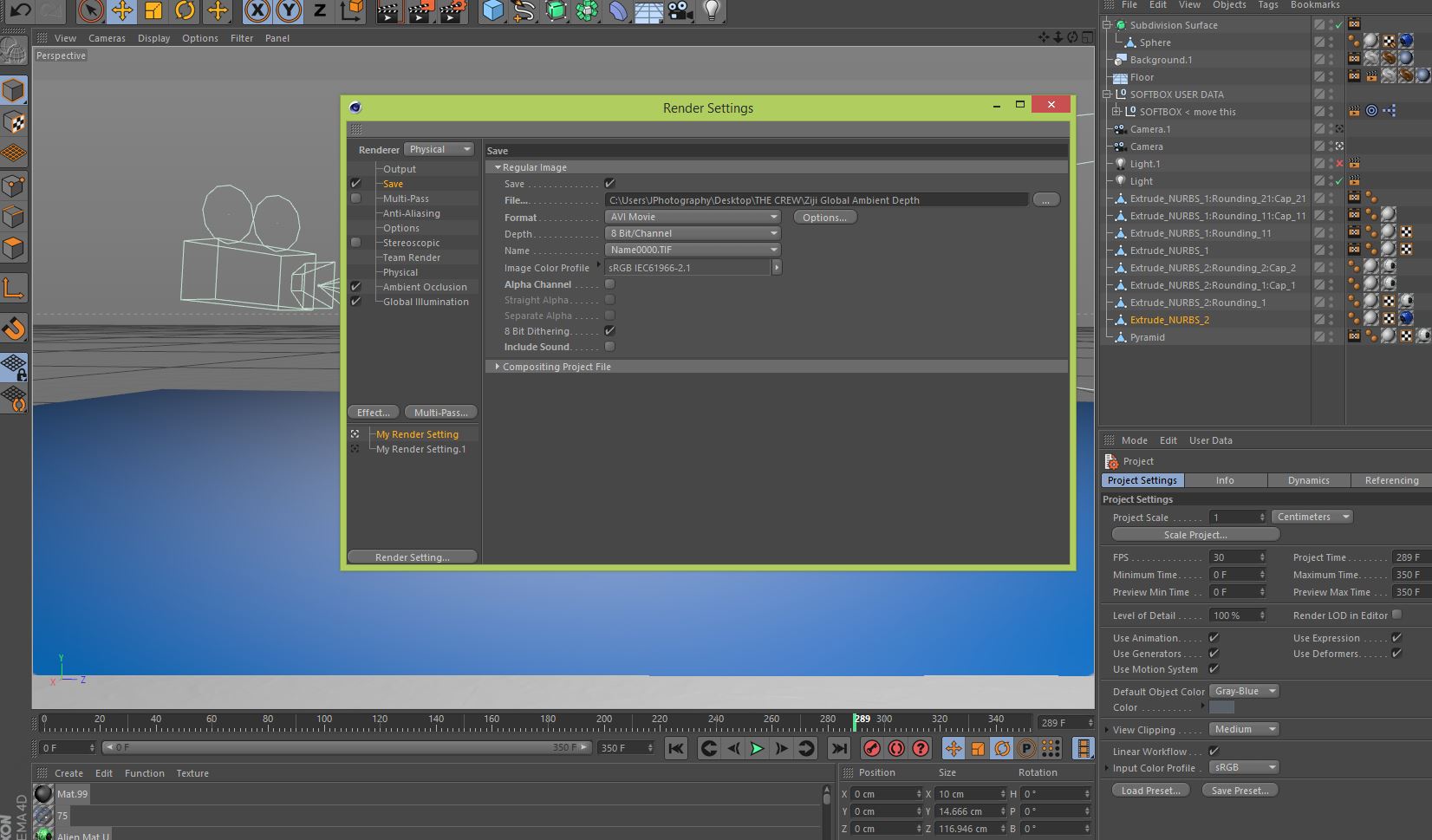The width and height of the screenshot is (1432, 840).
Task: Click the Scale Project... button
Action: pos(1195,535)
